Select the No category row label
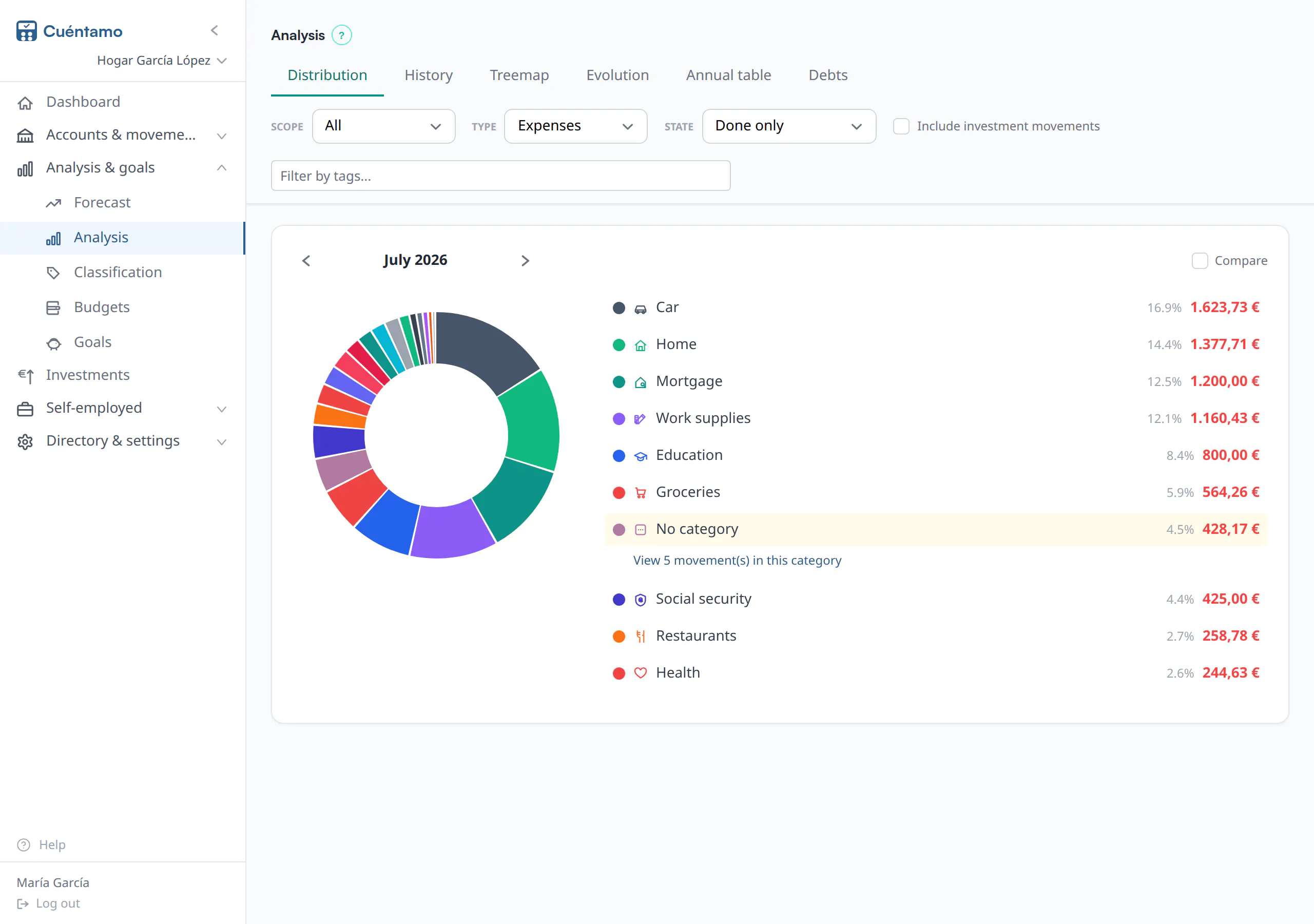1314x924 pixels. pyautogui.click(x=697, y=529)
